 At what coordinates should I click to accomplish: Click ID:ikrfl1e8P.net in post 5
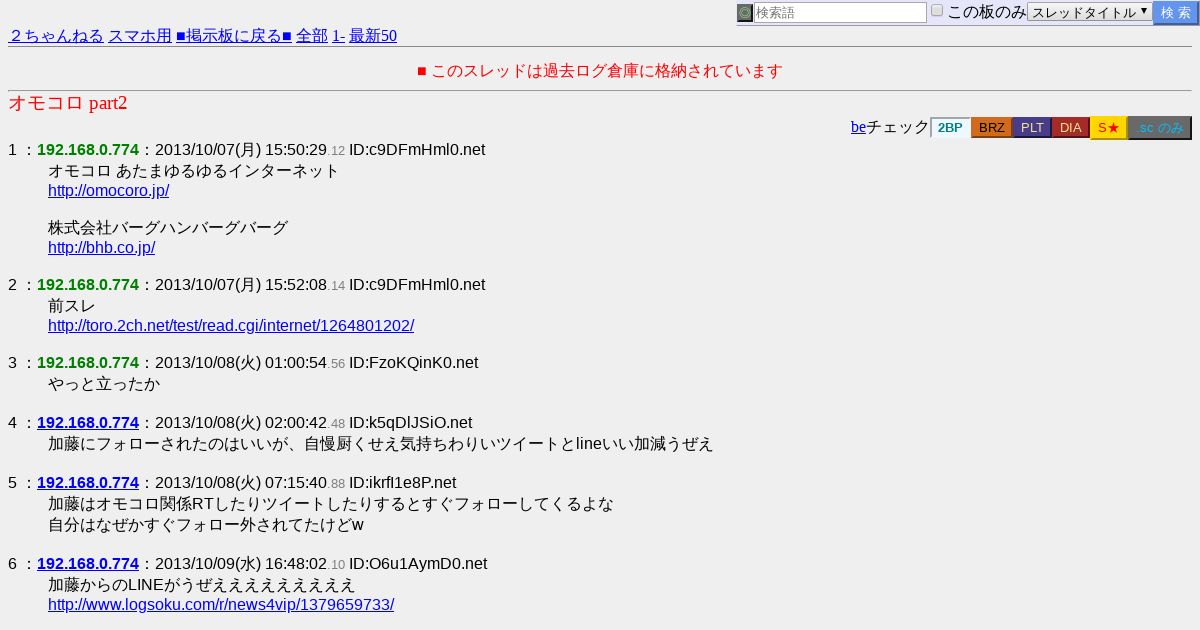[x=402, y=482]
